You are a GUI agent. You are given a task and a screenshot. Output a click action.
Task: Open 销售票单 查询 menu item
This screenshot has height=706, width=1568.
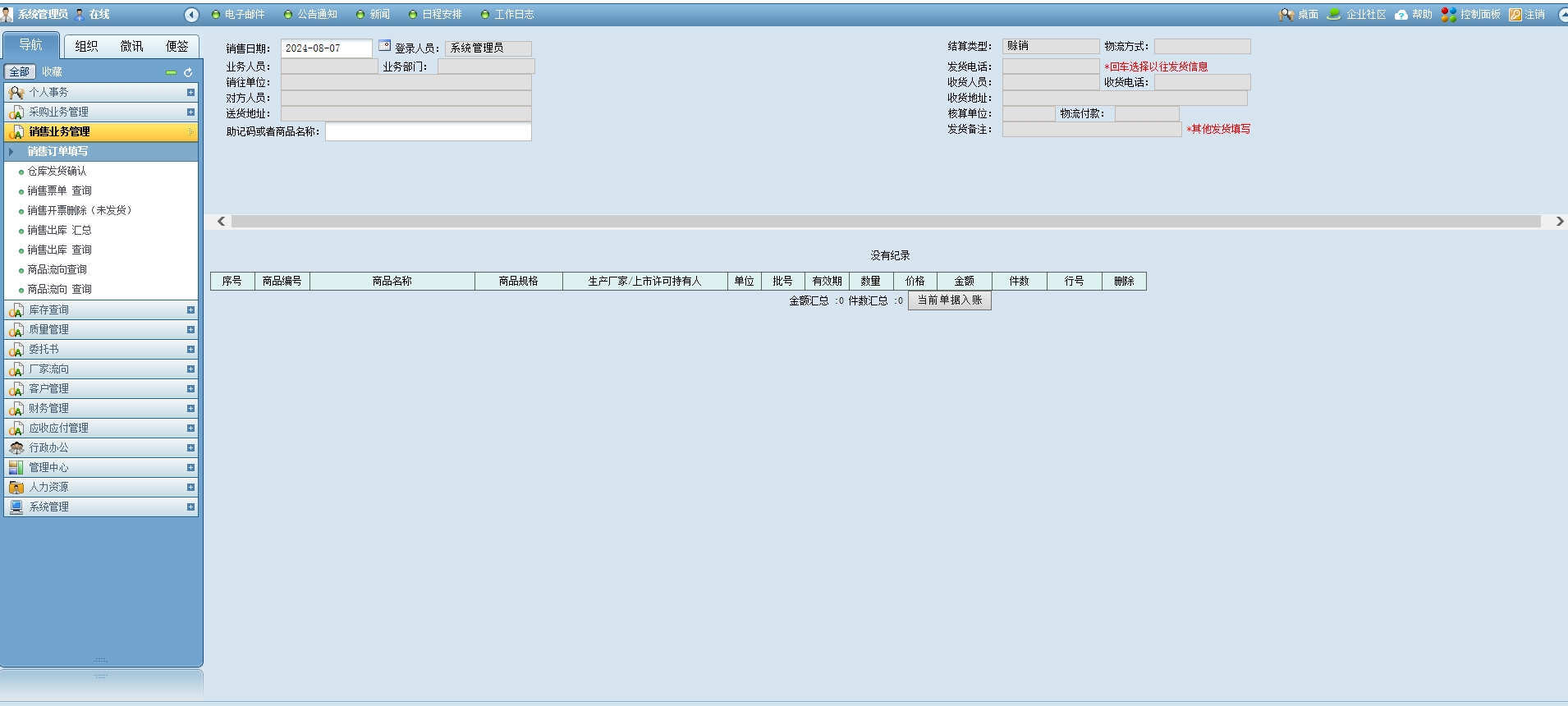pos(59,191)
